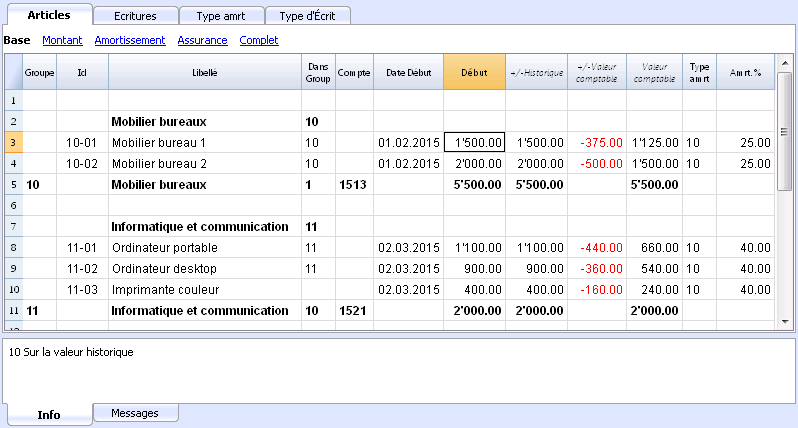Click the Début total '5'500.00' in row 5
This screenshot has width=798, height=428.
pyautogui.click(x=474, y=184)
